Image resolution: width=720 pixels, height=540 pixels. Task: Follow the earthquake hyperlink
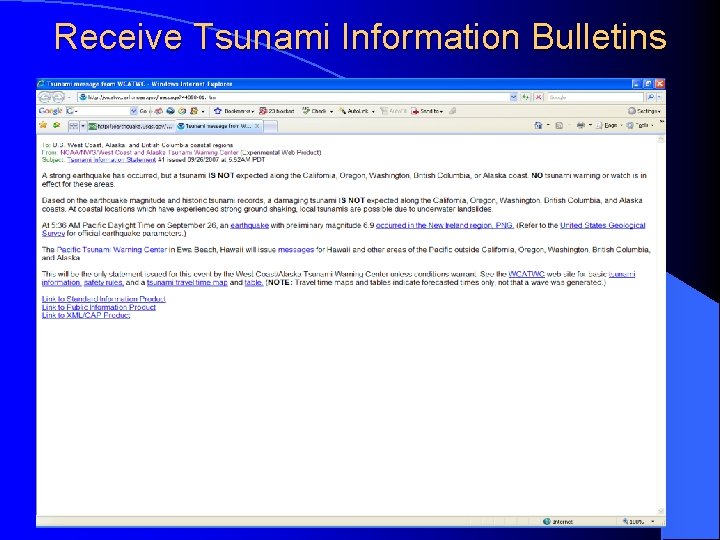[249, 225]
